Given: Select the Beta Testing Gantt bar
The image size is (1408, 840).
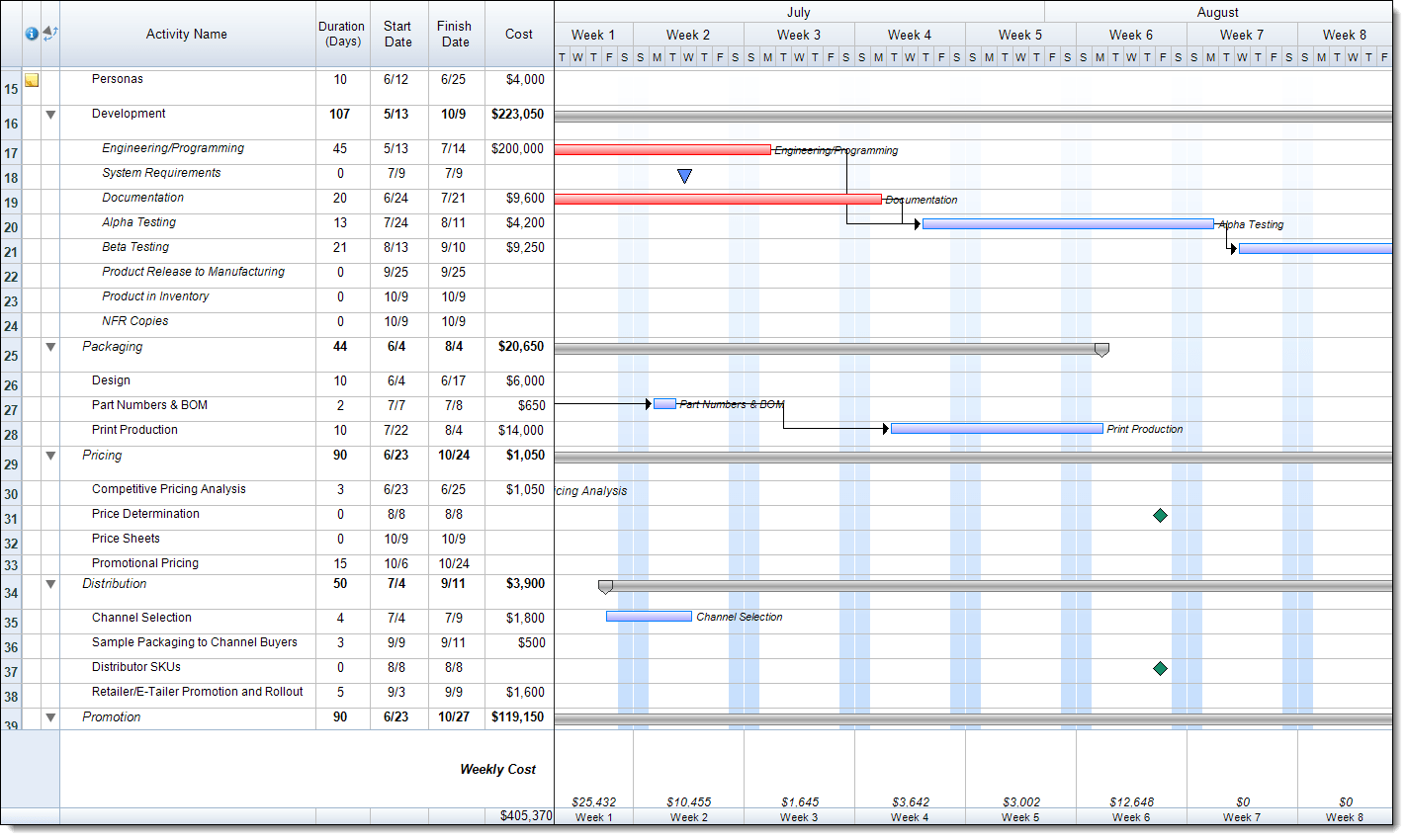Looking at the screenshot, I should click(1315, 249).
